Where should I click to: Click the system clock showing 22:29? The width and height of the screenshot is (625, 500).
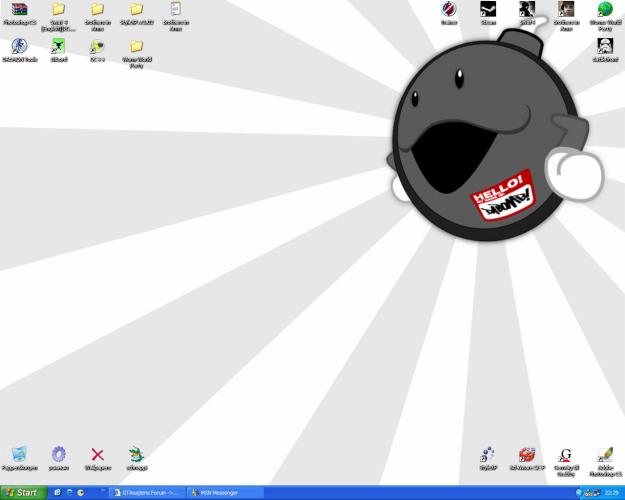pyautogui.click(x=611, y=492)
